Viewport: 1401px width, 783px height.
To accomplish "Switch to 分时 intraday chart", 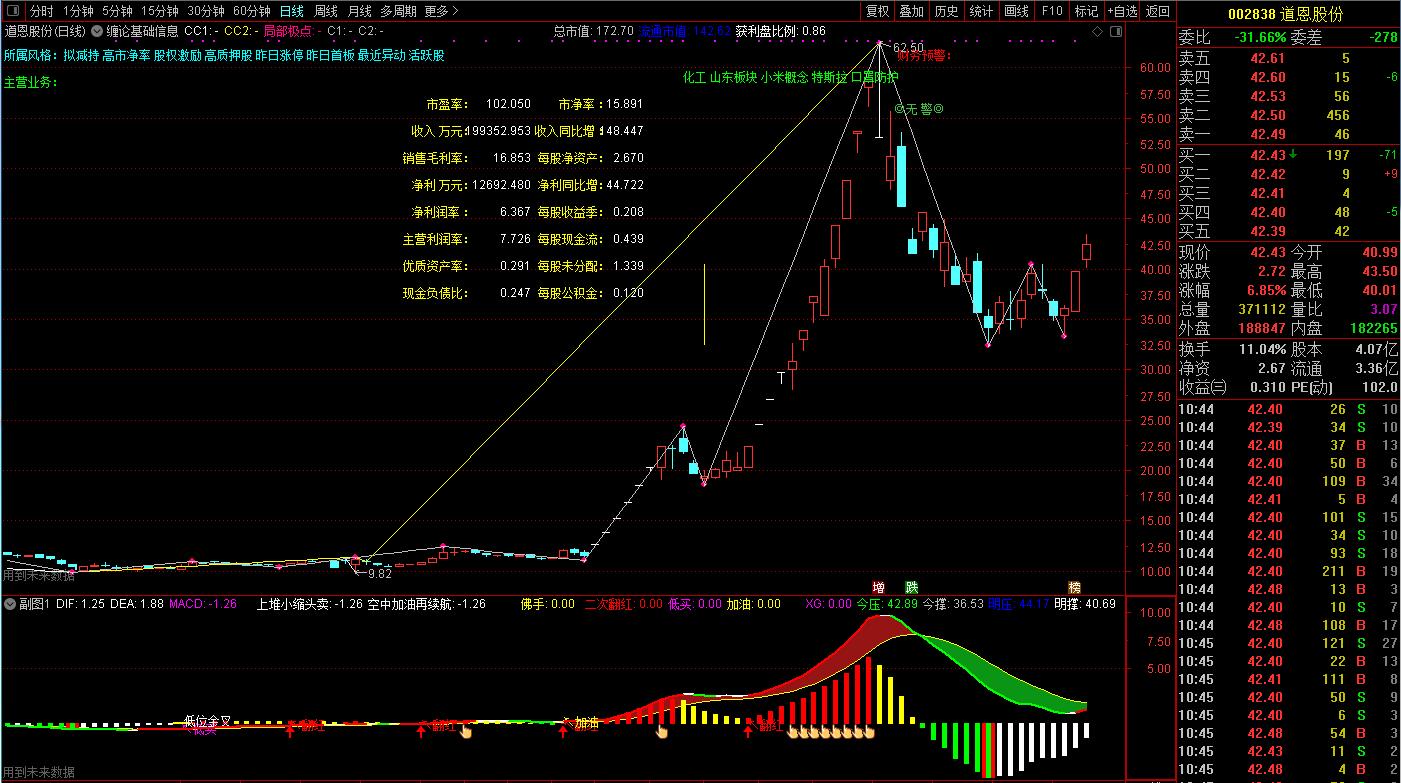I will [x=42, y=11].
